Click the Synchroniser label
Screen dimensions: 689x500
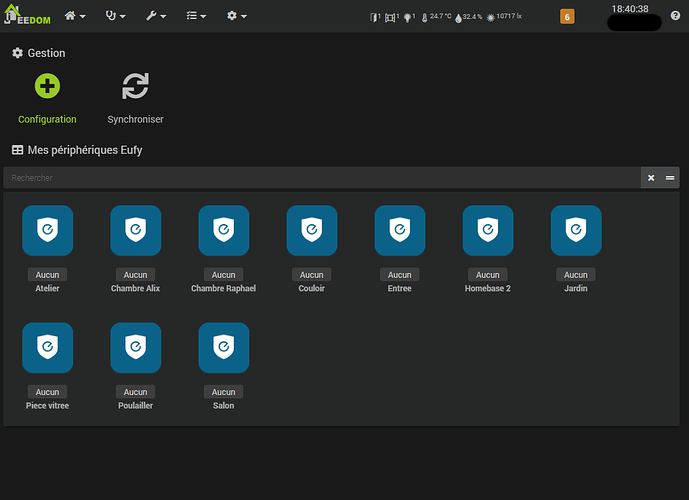(x=135, y=120)
